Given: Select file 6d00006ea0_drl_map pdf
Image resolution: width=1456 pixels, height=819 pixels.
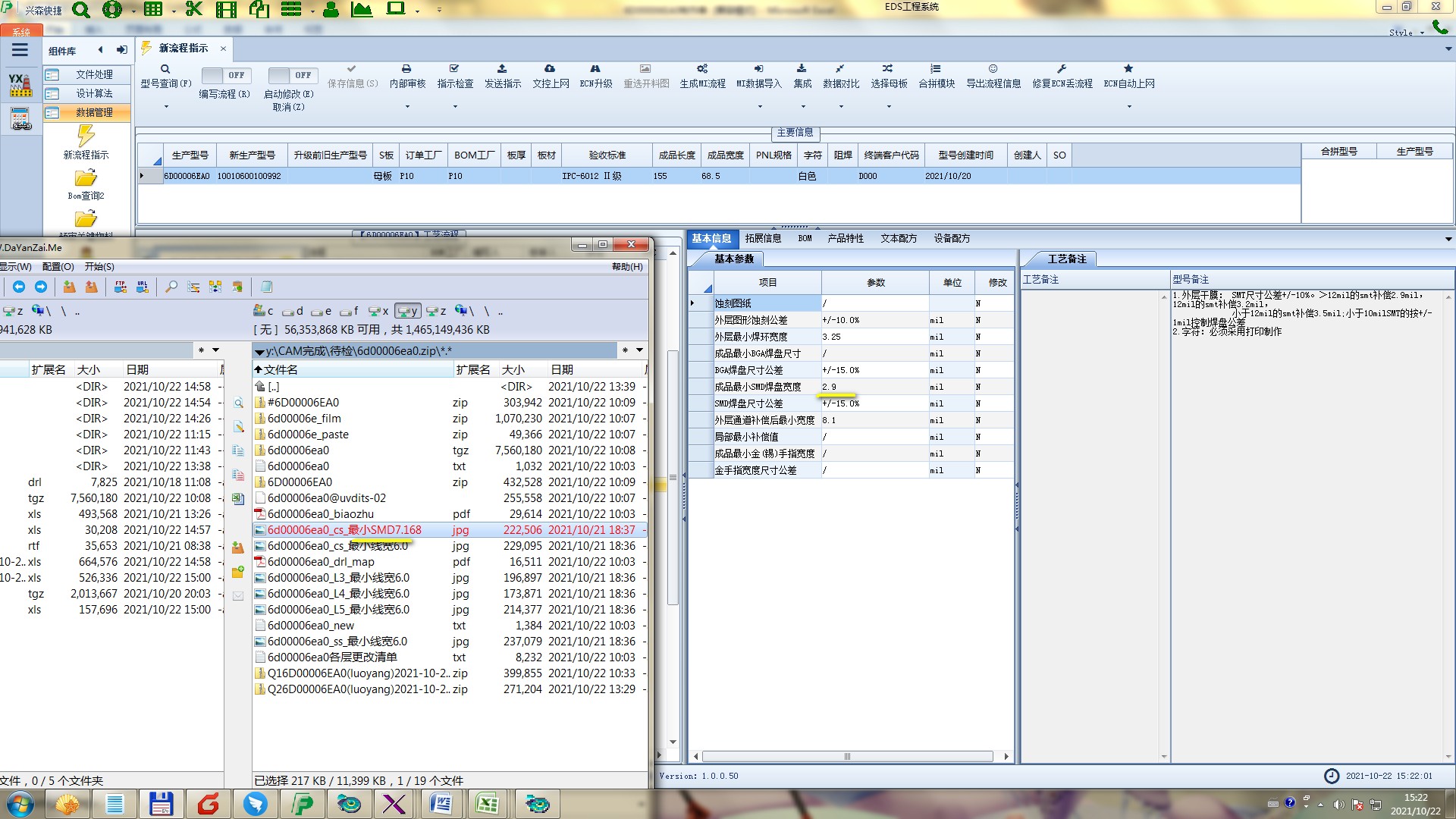Looking at the screenshot, I should pyautogui.click(x=321, y=562).
